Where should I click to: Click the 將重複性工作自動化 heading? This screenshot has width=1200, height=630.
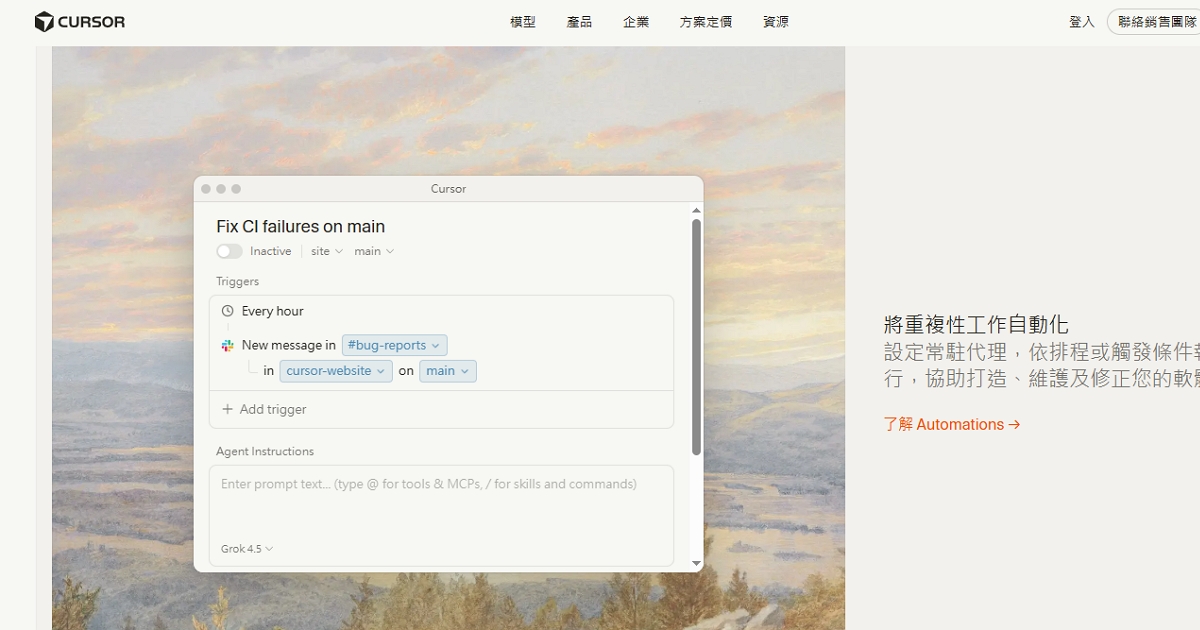pyautogui.click(x=976, y=324)
